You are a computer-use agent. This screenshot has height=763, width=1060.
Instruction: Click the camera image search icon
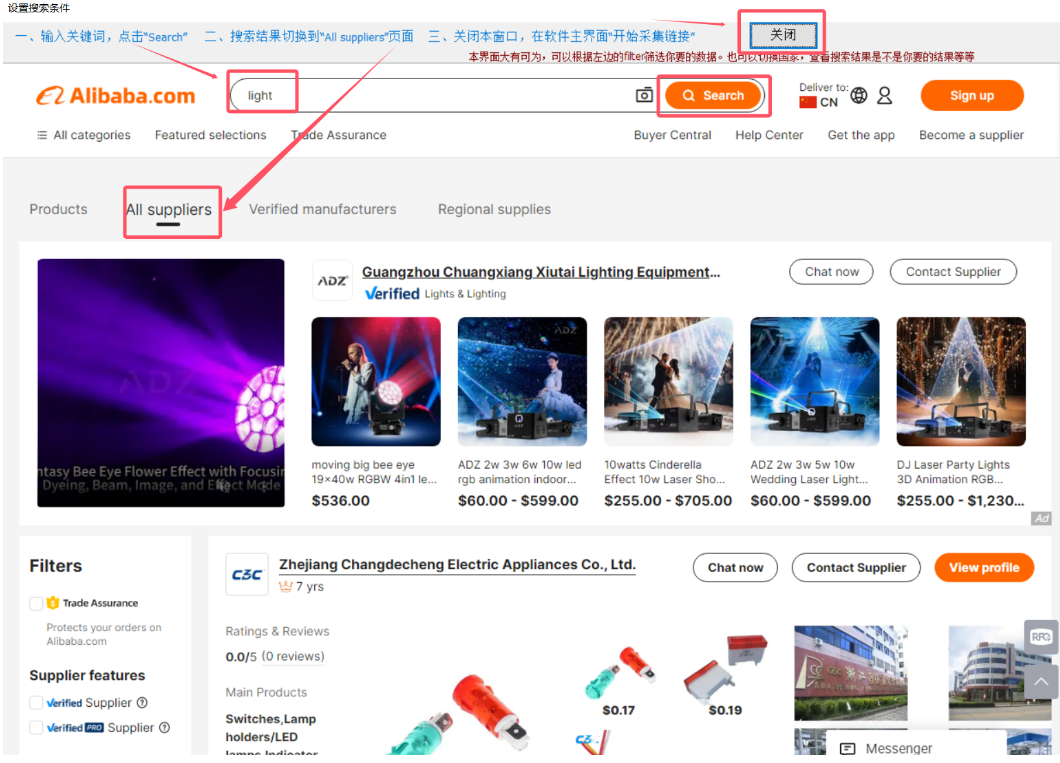[x=644, y=95]
